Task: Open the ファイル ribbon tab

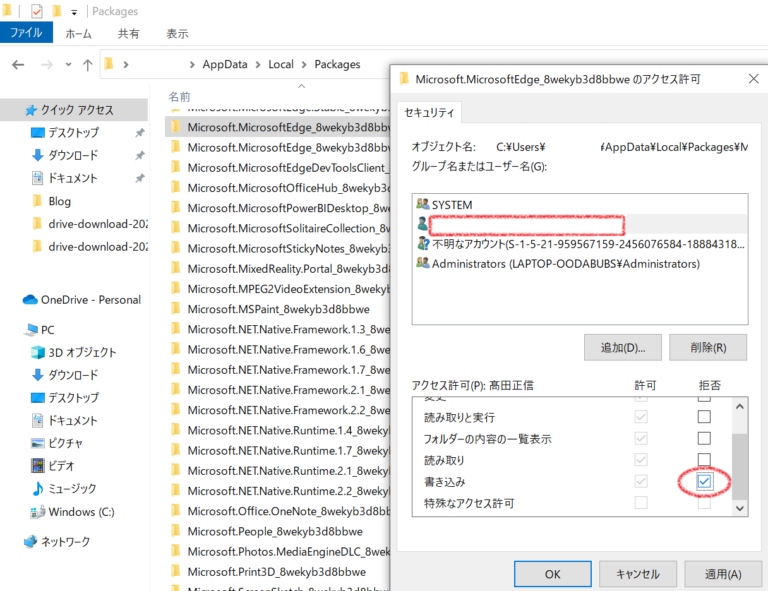Action: [x=26, y=33]
